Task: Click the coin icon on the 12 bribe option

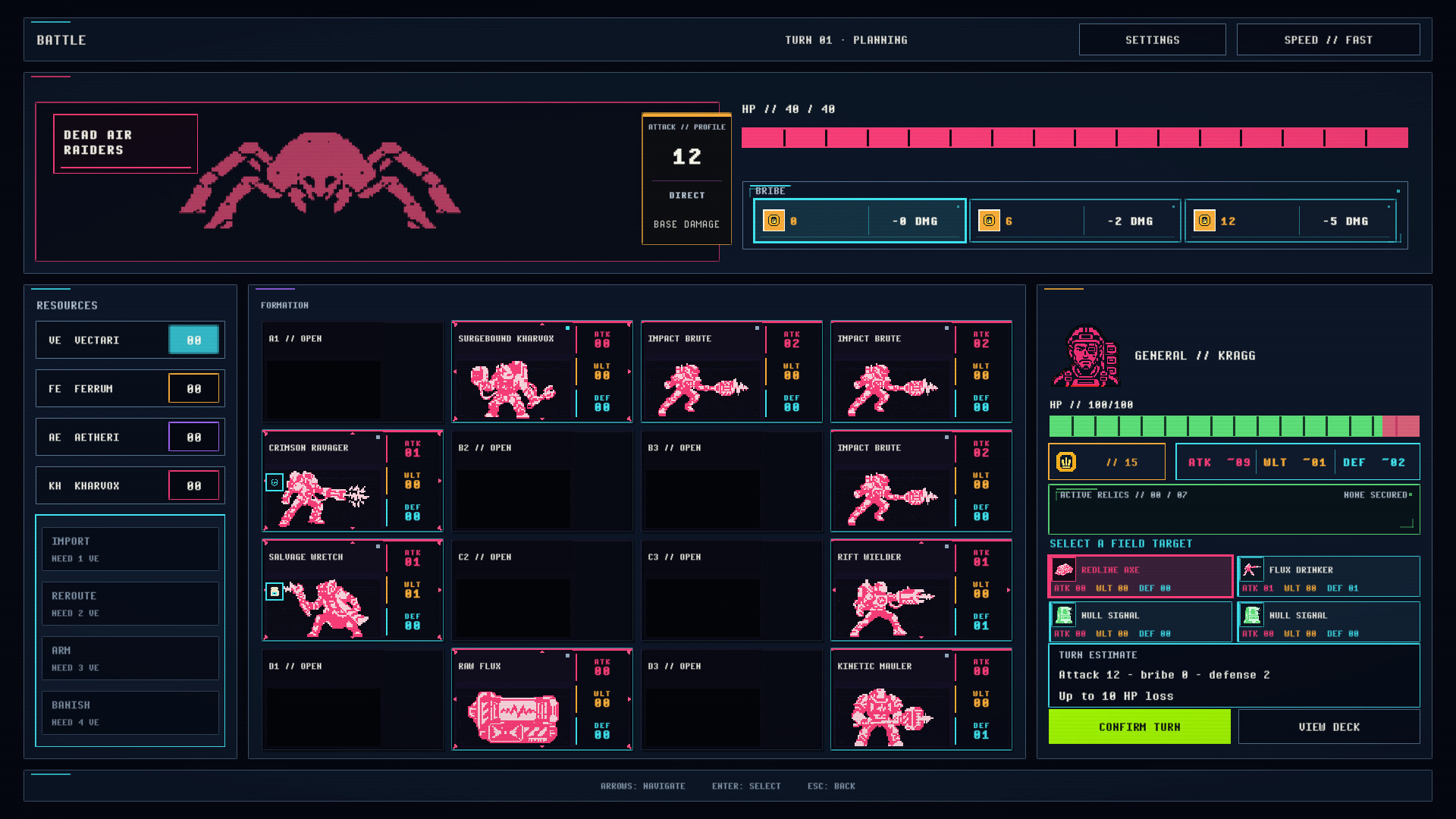Action: [1204, 221]
